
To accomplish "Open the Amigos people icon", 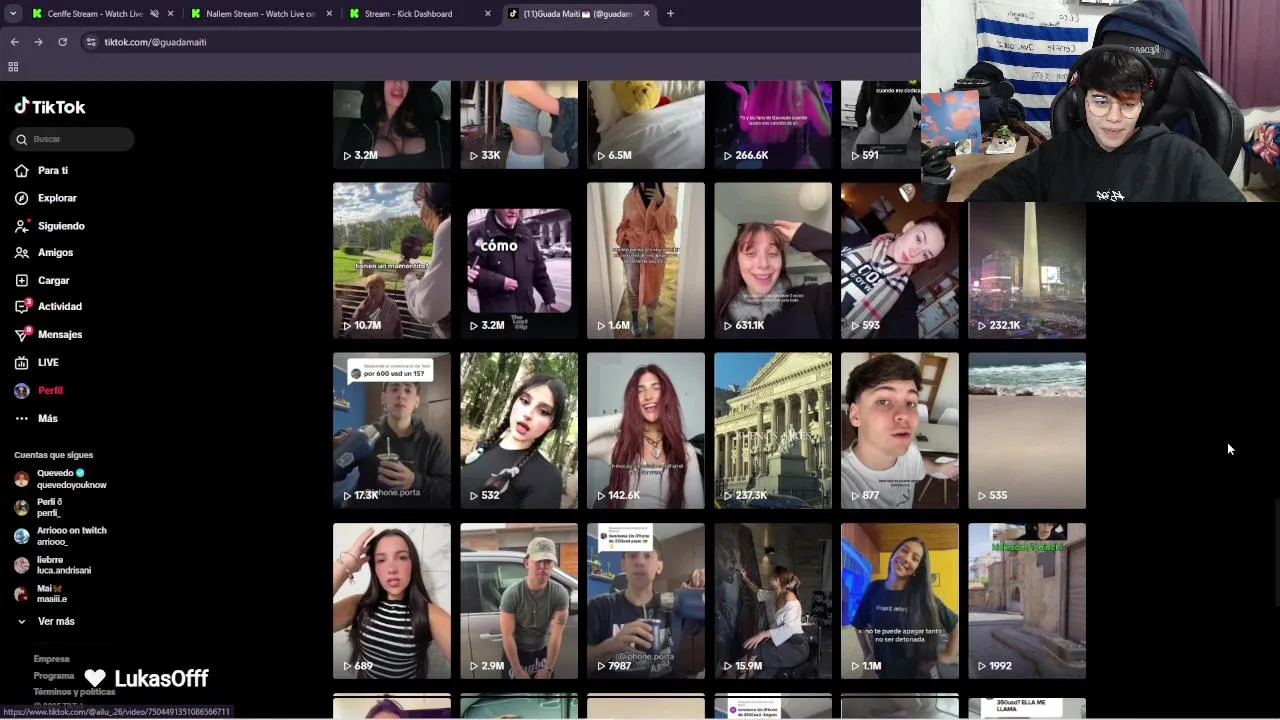I will point(22,253).
